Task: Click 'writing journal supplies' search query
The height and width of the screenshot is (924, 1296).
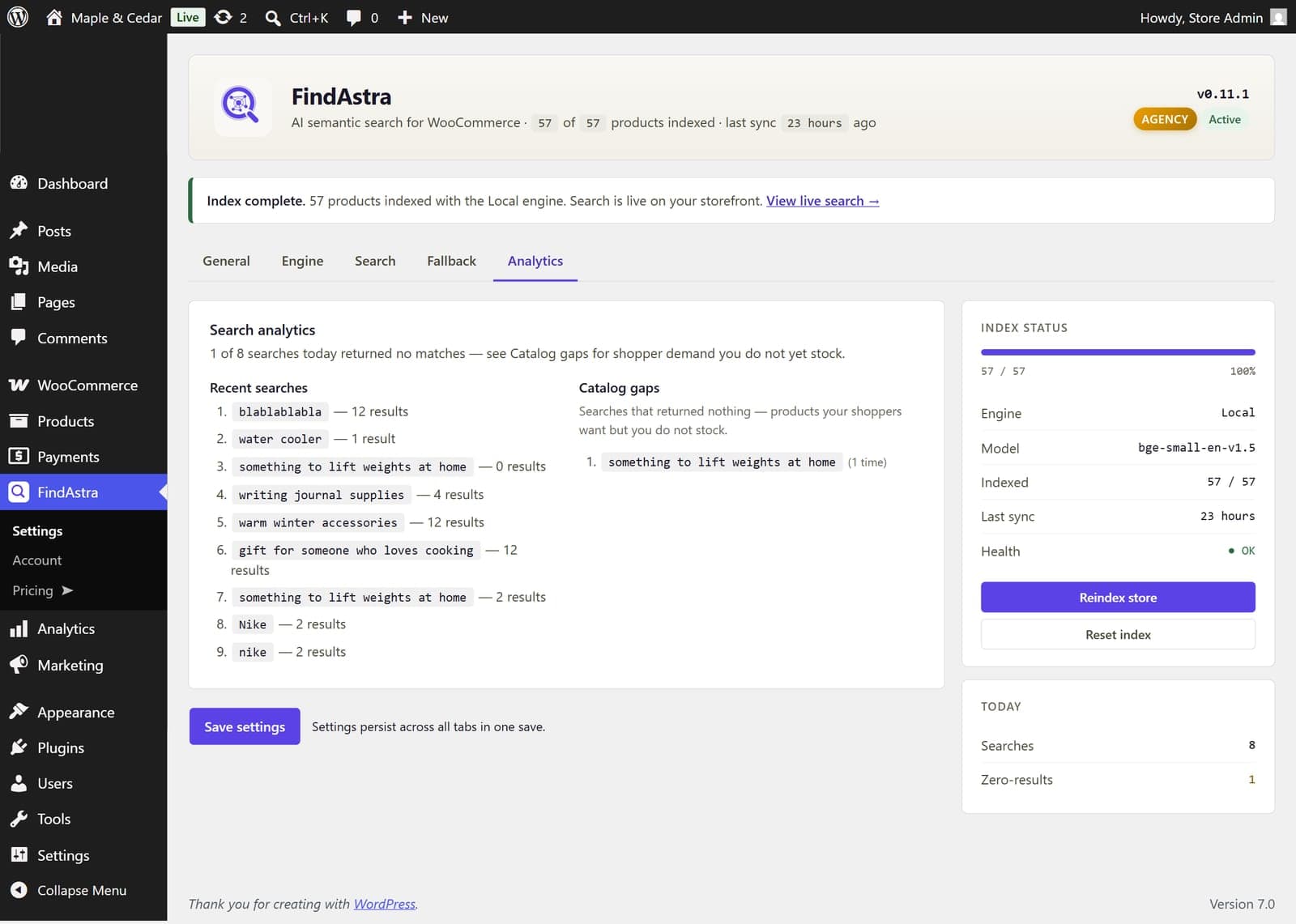Action: [x=321, y=495]
